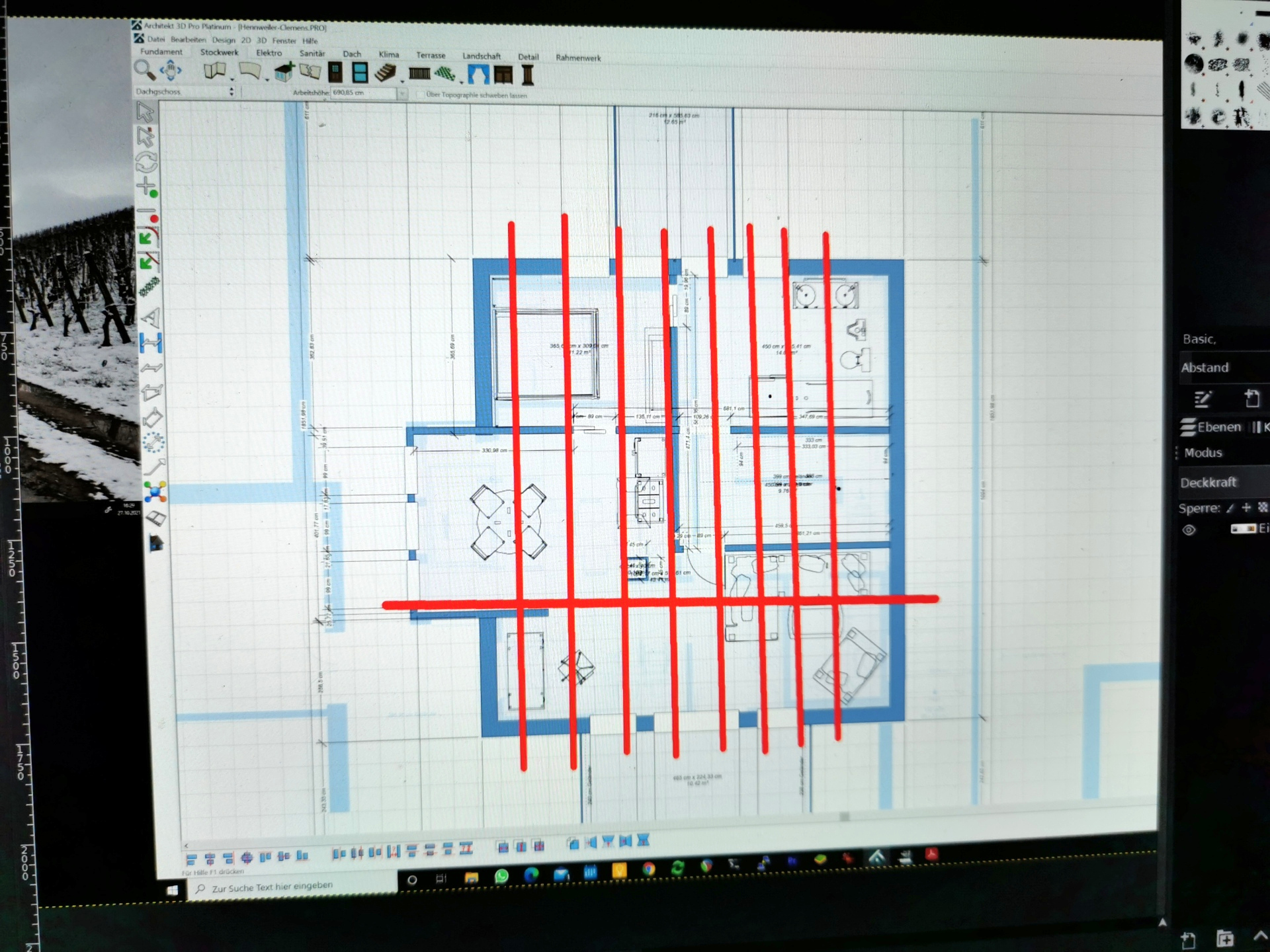Open WhatsApp from the taskbar
1270x952 pixels.
coord(501,876)
